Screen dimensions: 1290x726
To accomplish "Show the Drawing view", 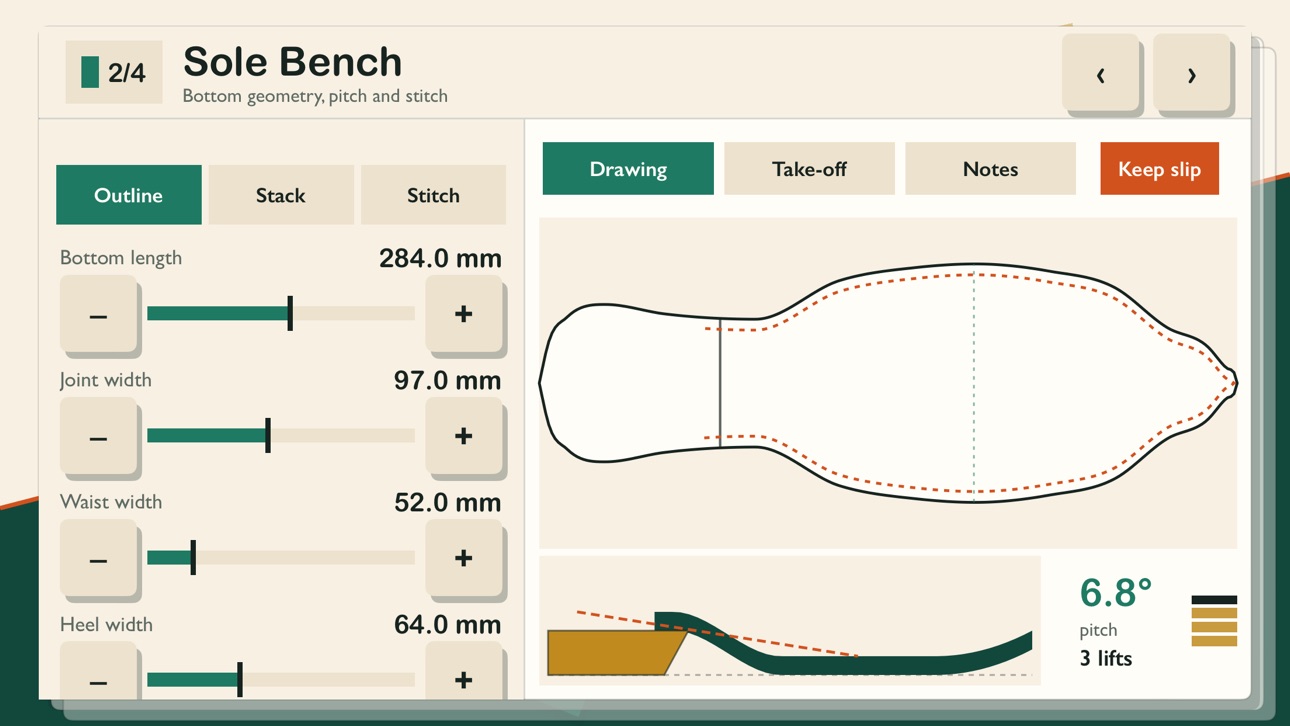I will click(628, 169).
